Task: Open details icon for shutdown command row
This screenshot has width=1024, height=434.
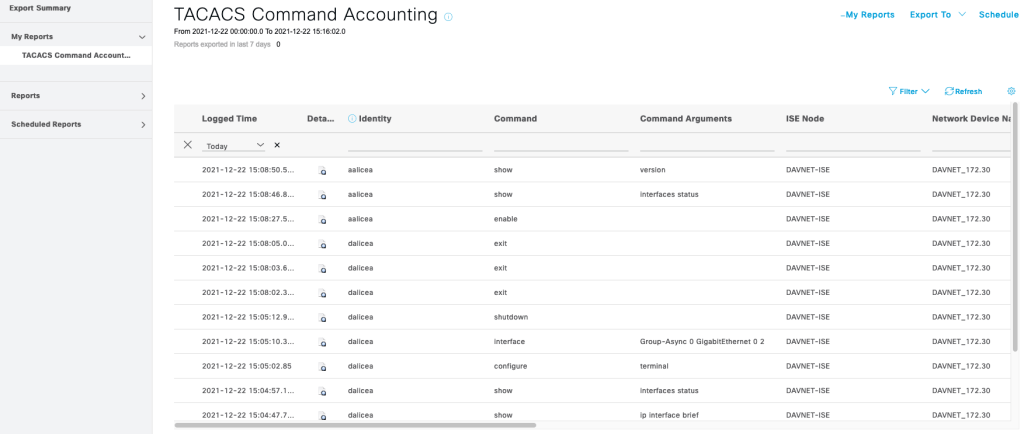Action: (322, 318)
